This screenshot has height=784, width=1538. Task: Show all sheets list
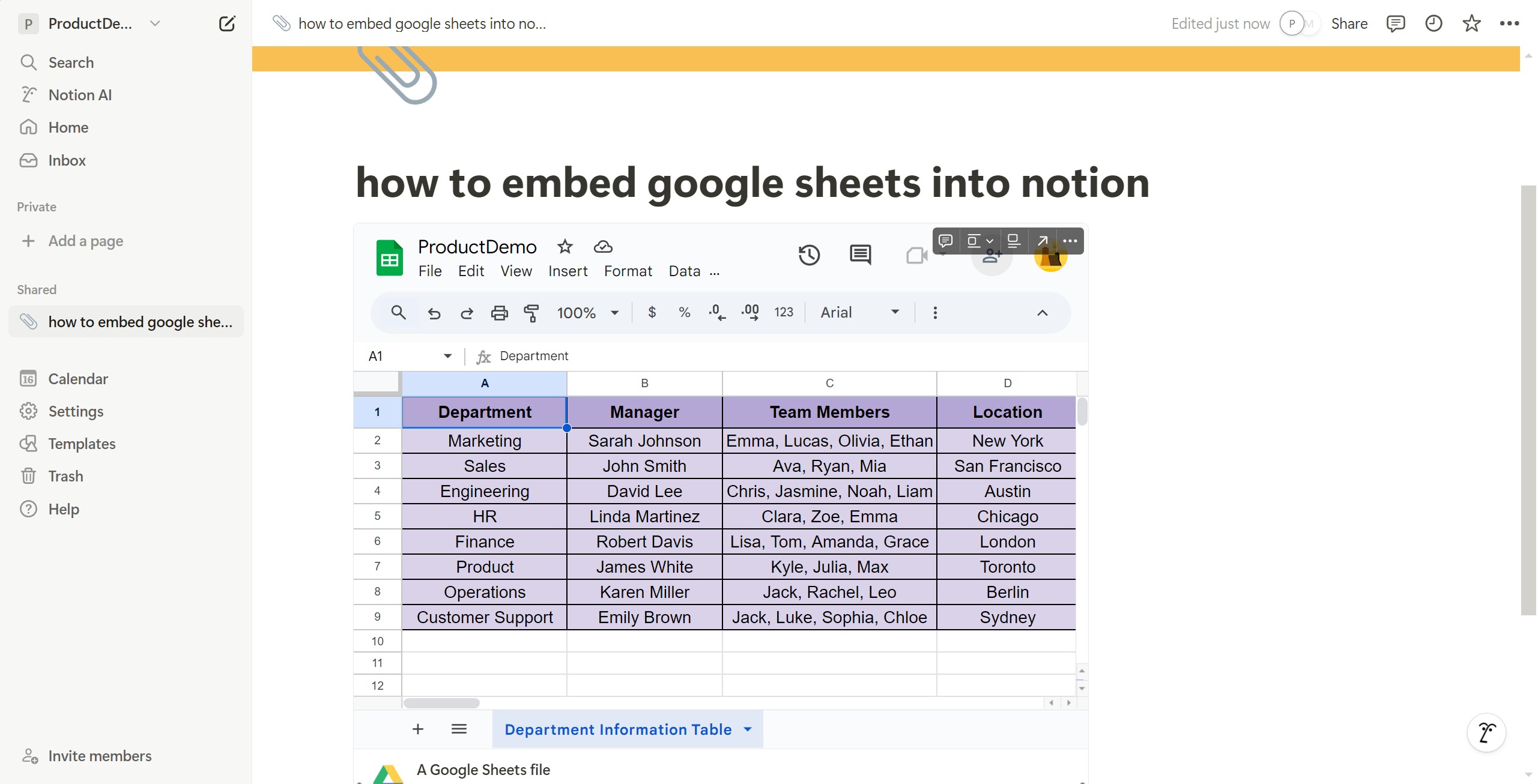pyautogui.click(x=459, y=729)
